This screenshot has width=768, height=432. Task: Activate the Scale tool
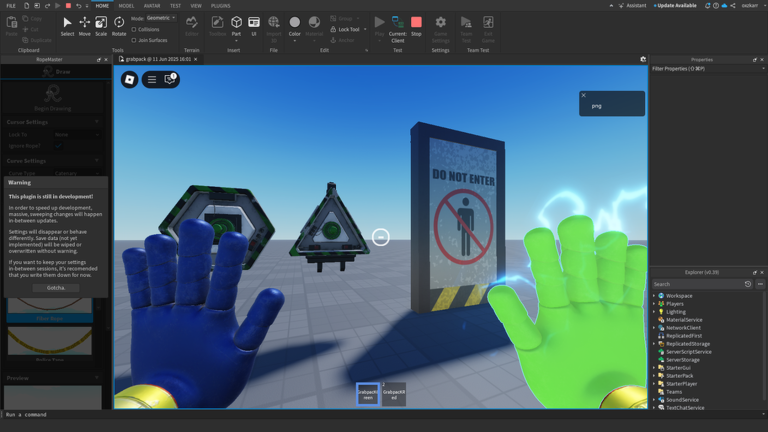pos(101,26)
